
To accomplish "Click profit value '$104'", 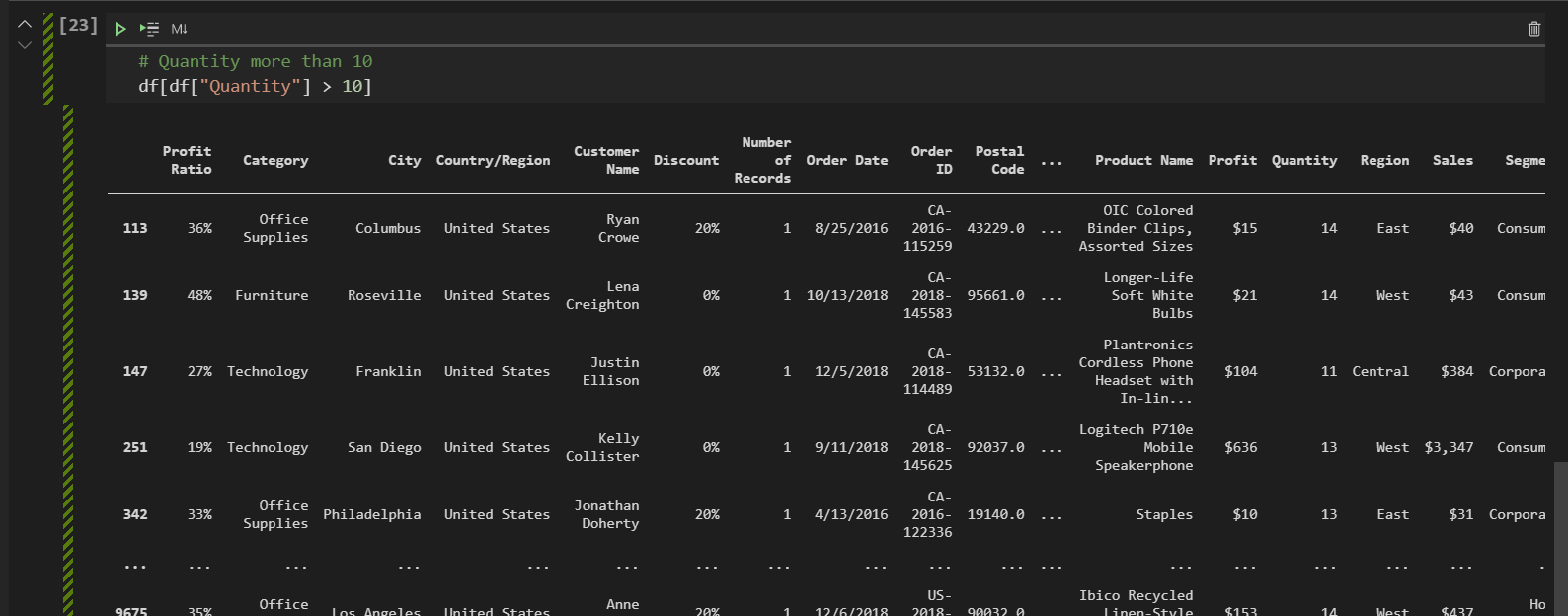I will click(x=1241, y=371).
